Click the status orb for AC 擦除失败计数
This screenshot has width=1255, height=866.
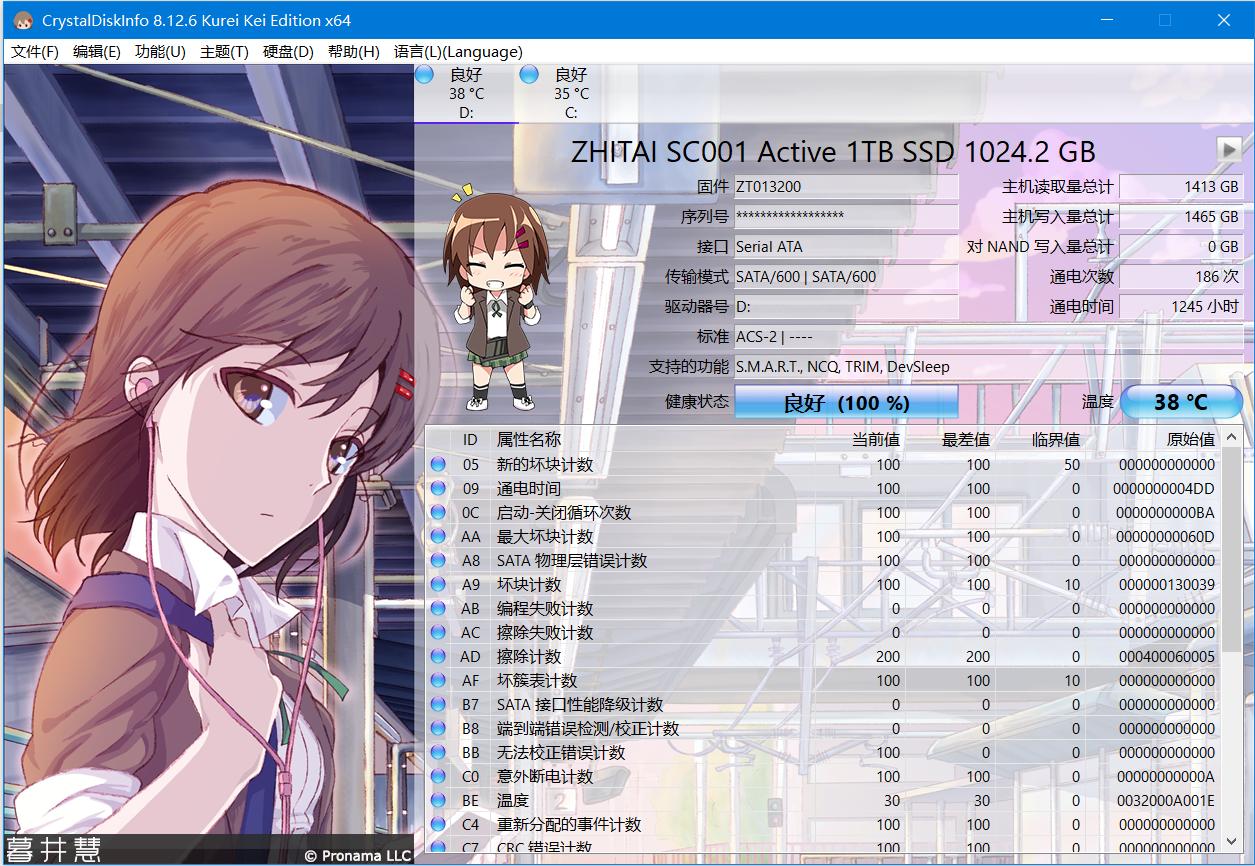(438, 632)
